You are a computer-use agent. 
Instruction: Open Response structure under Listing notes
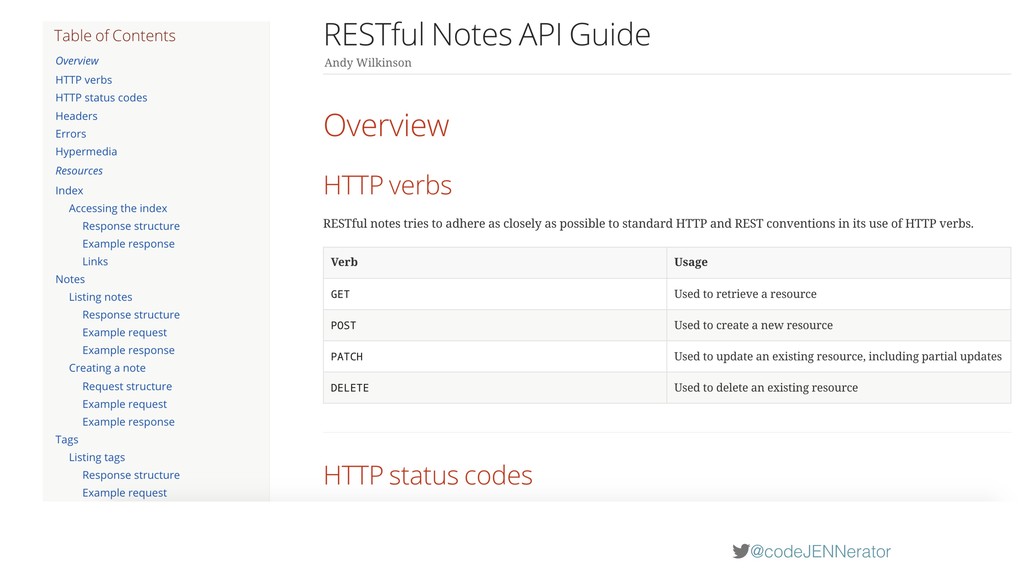(x=131, y=314)
